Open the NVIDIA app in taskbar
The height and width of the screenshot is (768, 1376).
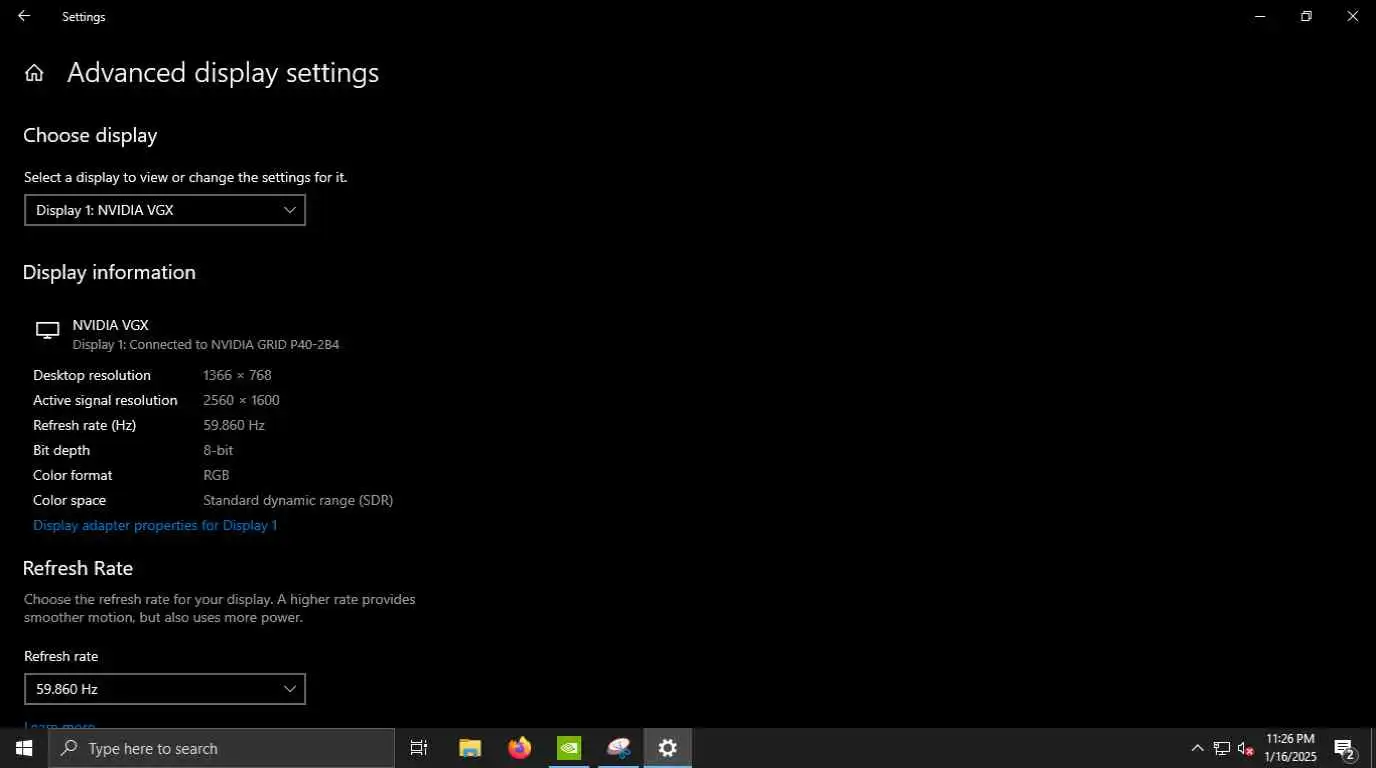click(x=569, y=748)
